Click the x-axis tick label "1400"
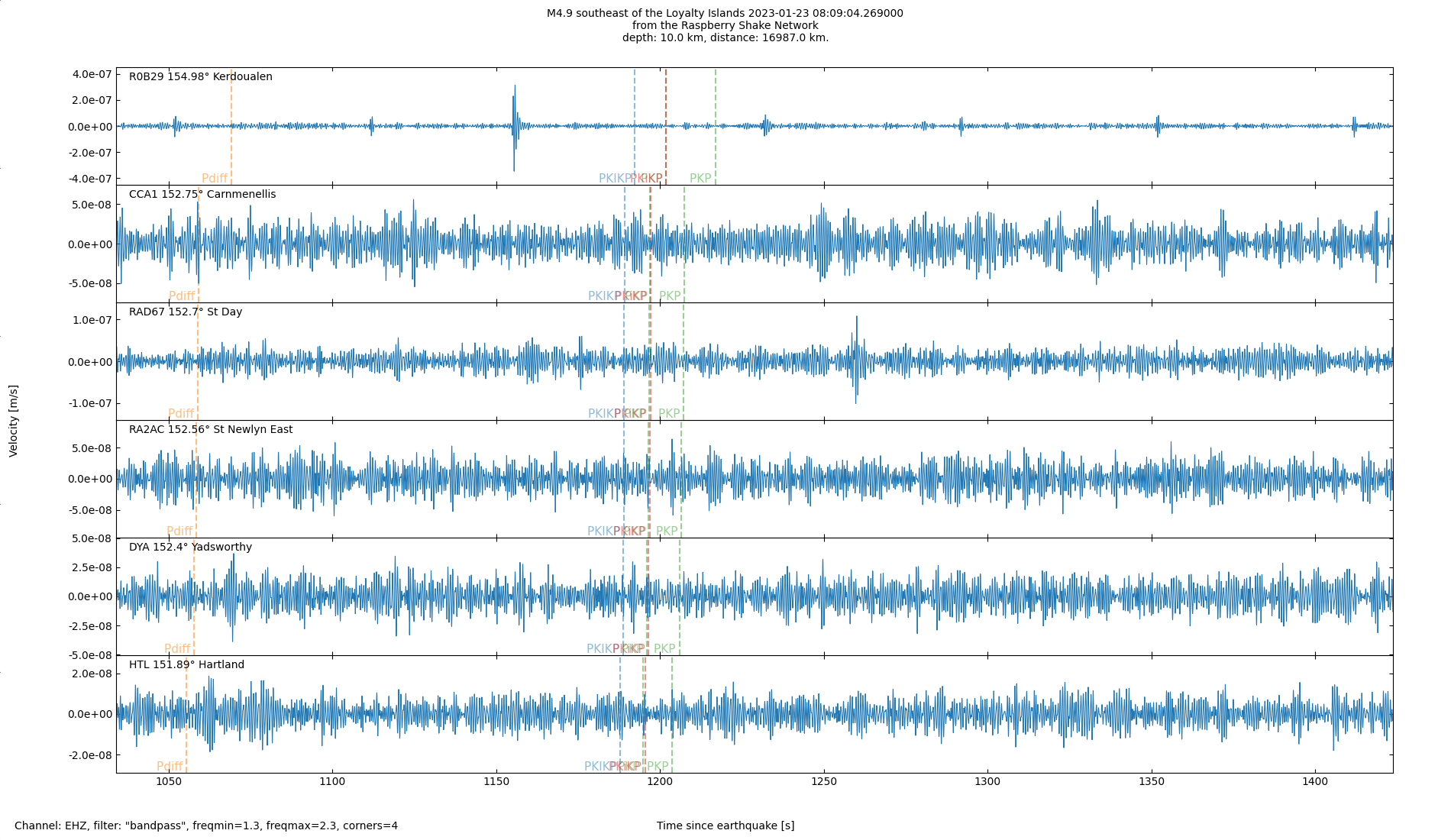The image size is (1451, 840). [1315, 781]
